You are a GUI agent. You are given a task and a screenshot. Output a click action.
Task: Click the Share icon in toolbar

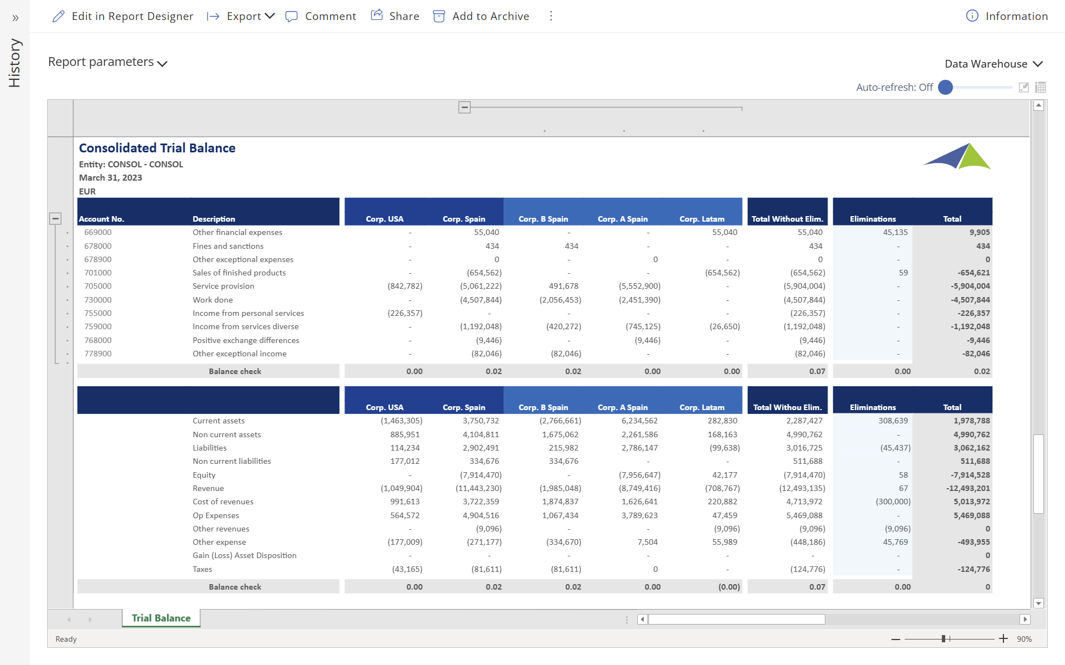[377, 16]
